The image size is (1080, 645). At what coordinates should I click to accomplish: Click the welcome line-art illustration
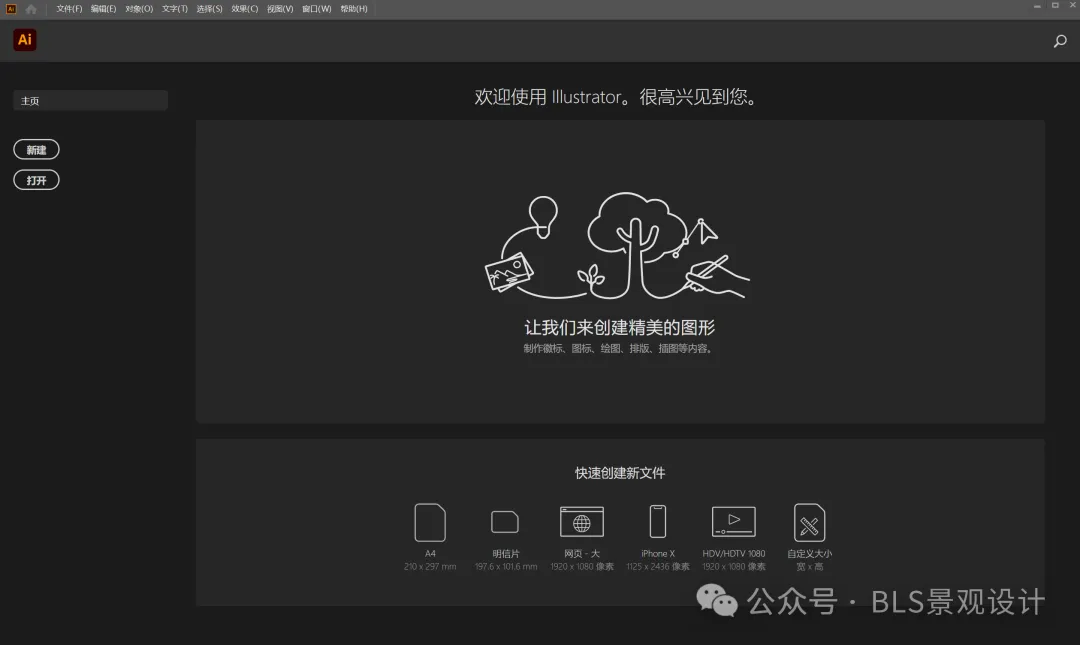pos(617,245)
